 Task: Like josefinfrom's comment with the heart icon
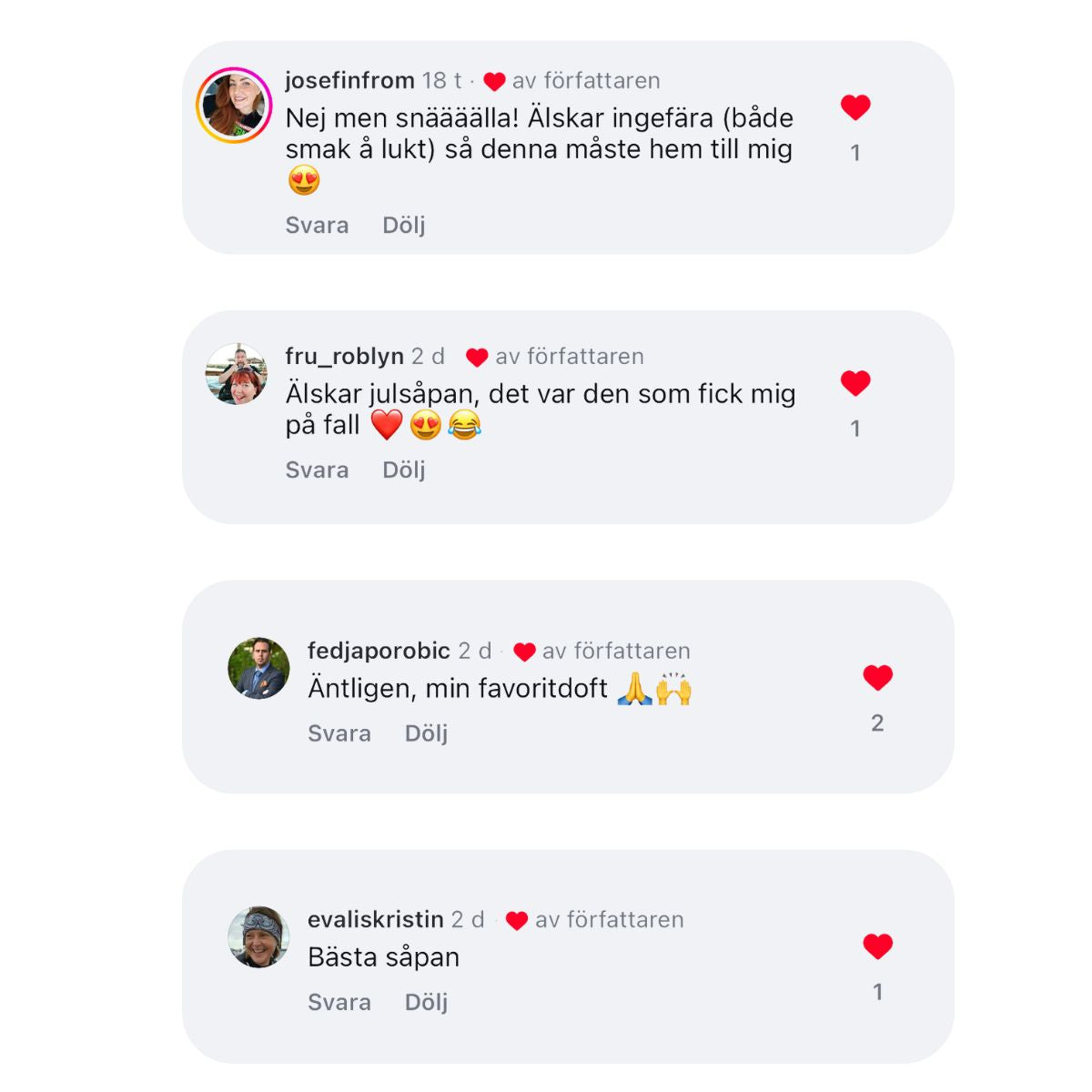pyautogui.click(x=855, y=107)
